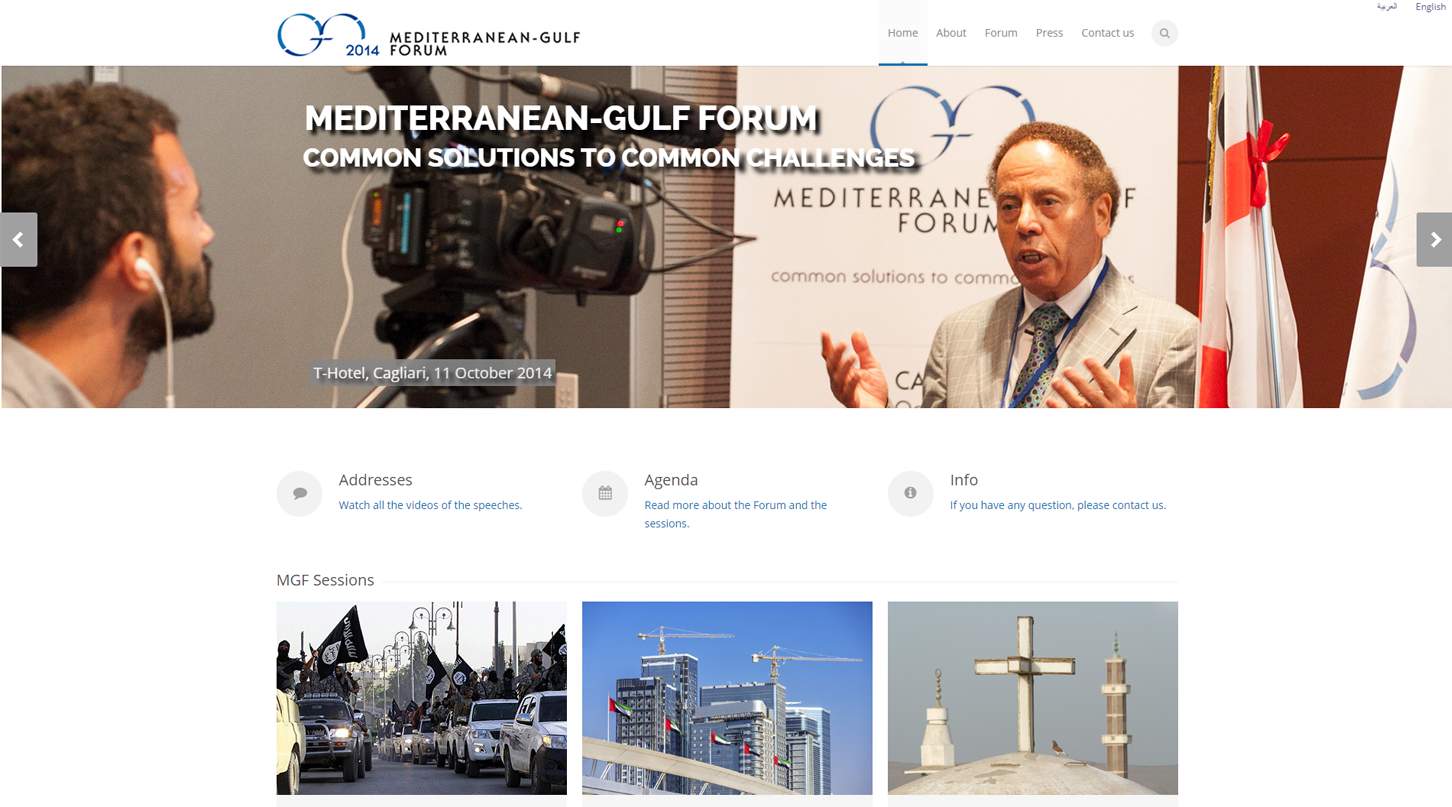Click the 'MGF Sessions' section heading

tap(325, 580)
